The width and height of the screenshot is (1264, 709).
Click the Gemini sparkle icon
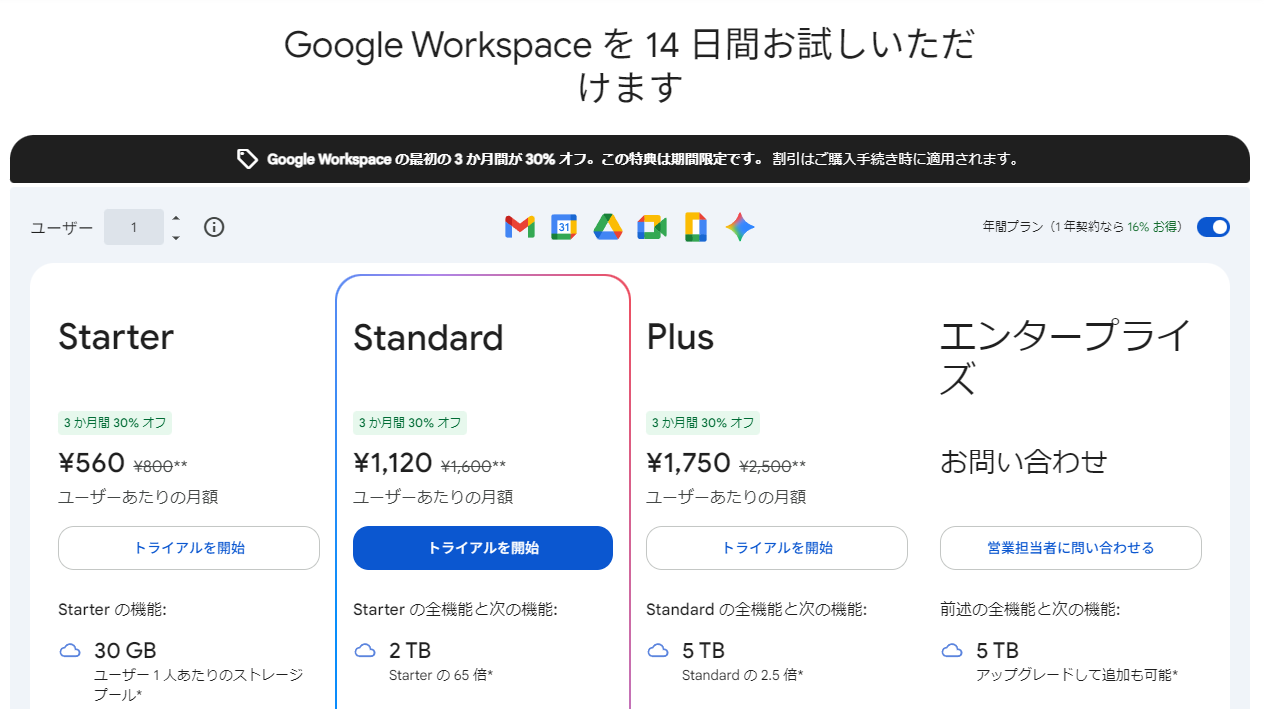click(739, 227)
